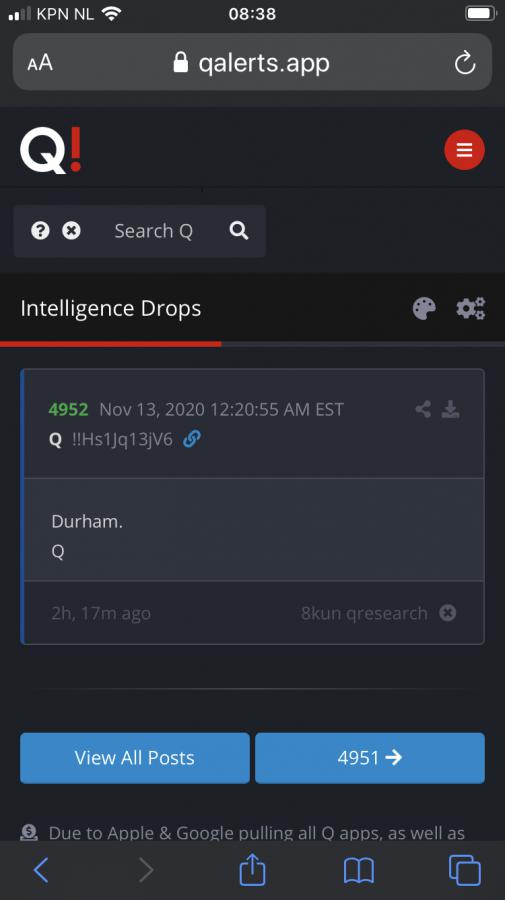Tap the Q! site logo
This screenshot has height=900, width=505.
50,150
